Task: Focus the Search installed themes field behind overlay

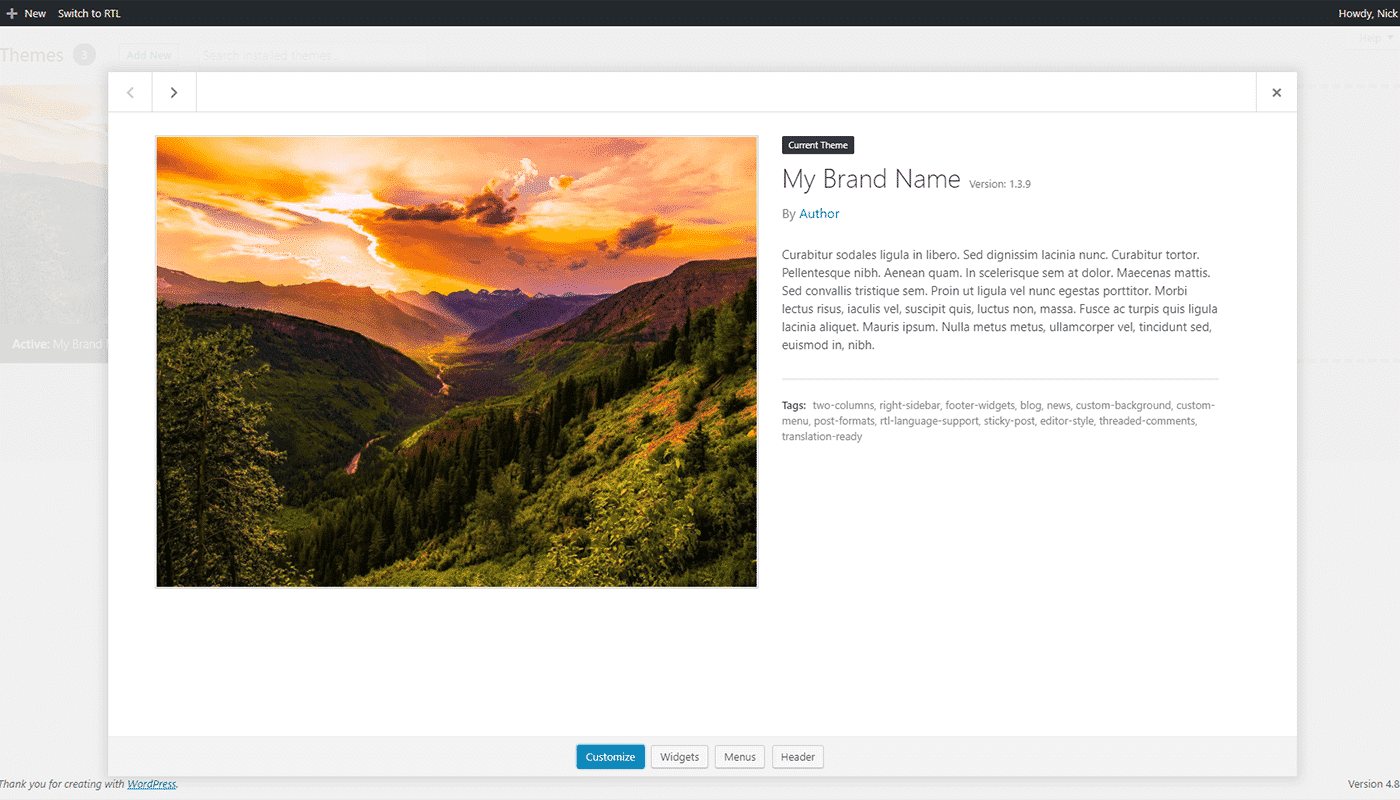Action: tap(310, 56)
